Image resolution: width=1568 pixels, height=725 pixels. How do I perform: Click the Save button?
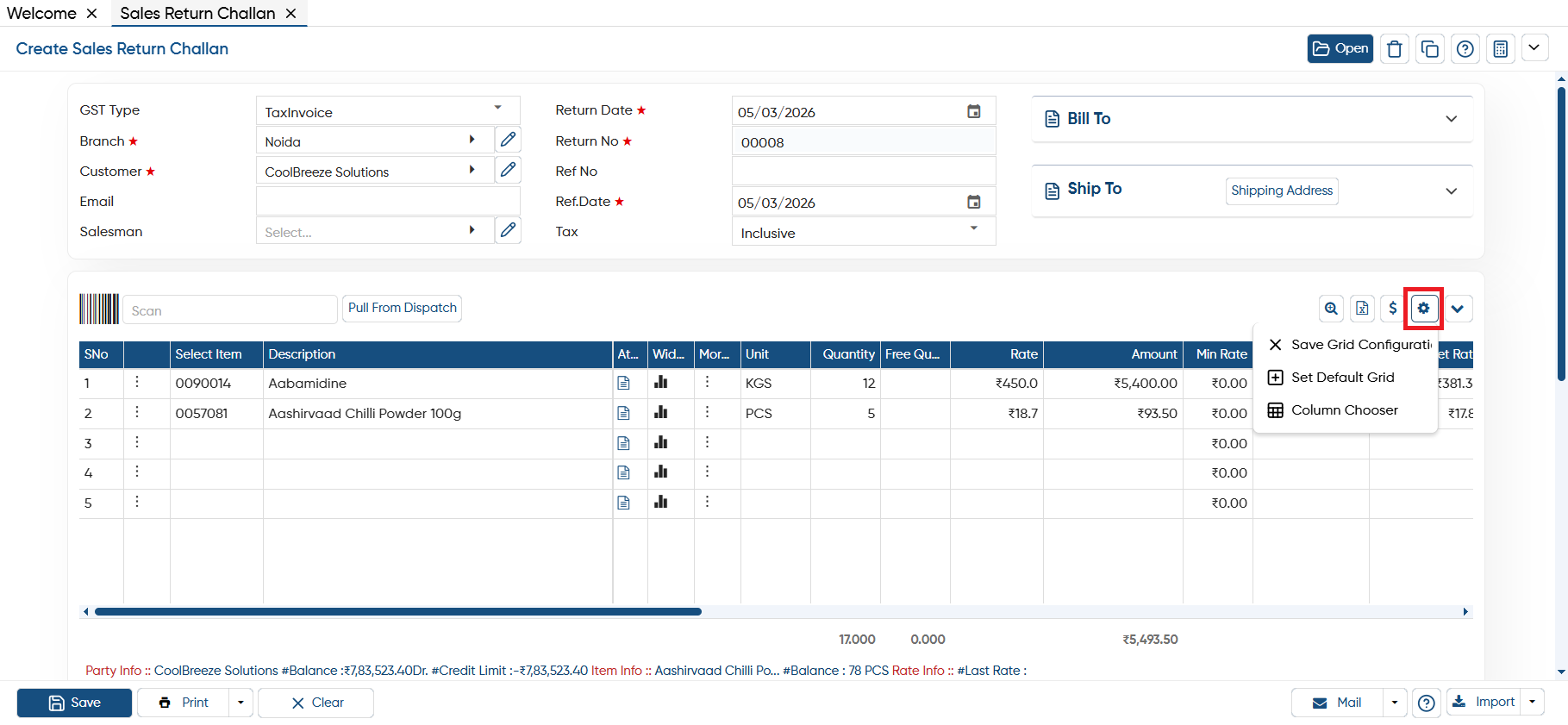coord(74,703)
